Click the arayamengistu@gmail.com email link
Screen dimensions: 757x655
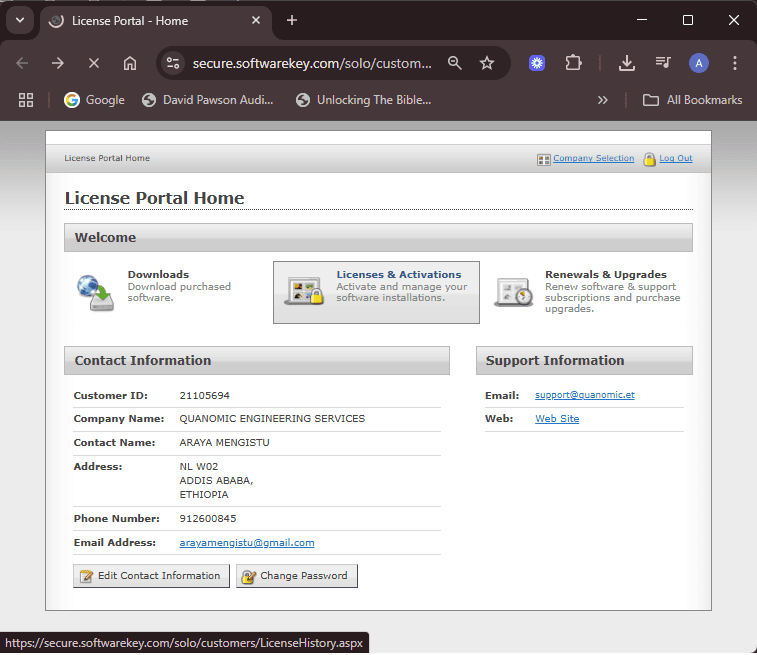(x=247, y=543)
